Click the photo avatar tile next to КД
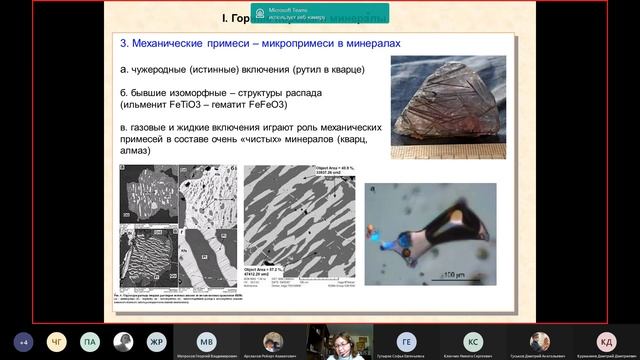 pos(540,342)
